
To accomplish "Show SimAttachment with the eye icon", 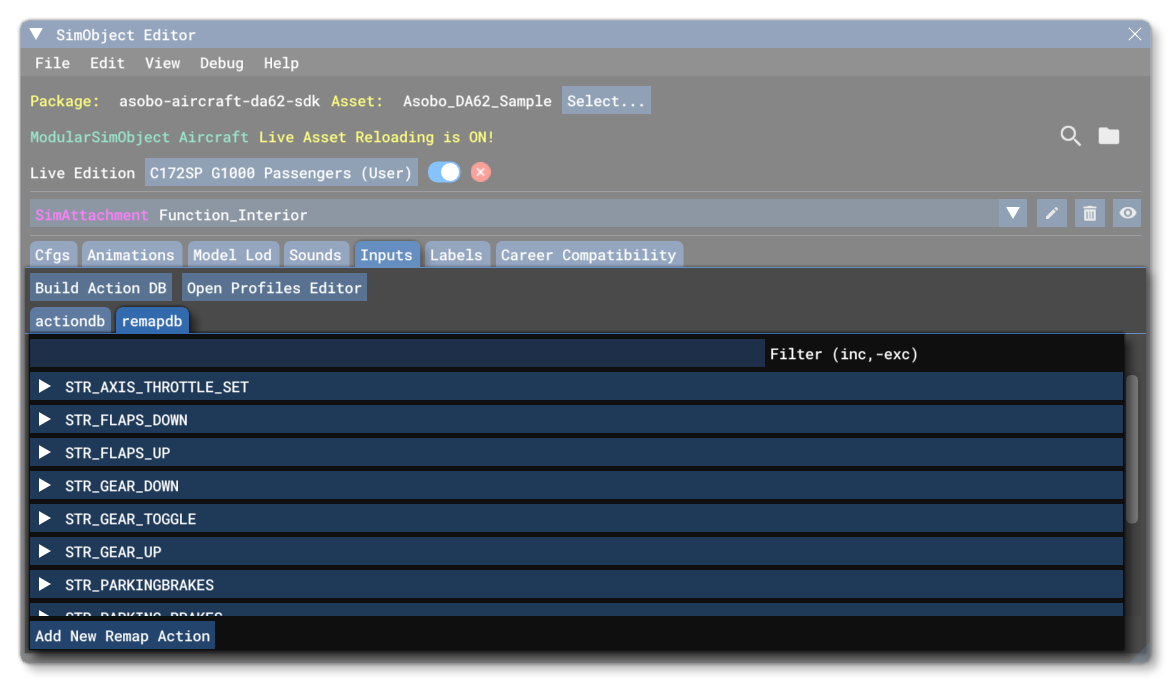I will click(x=1127, y=213).
